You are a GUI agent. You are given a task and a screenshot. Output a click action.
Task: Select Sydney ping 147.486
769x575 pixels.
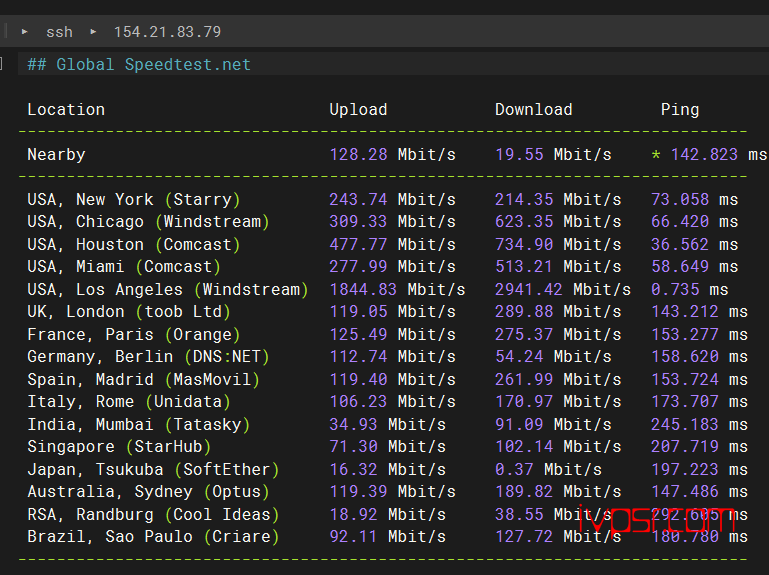(x=685, y=492)
